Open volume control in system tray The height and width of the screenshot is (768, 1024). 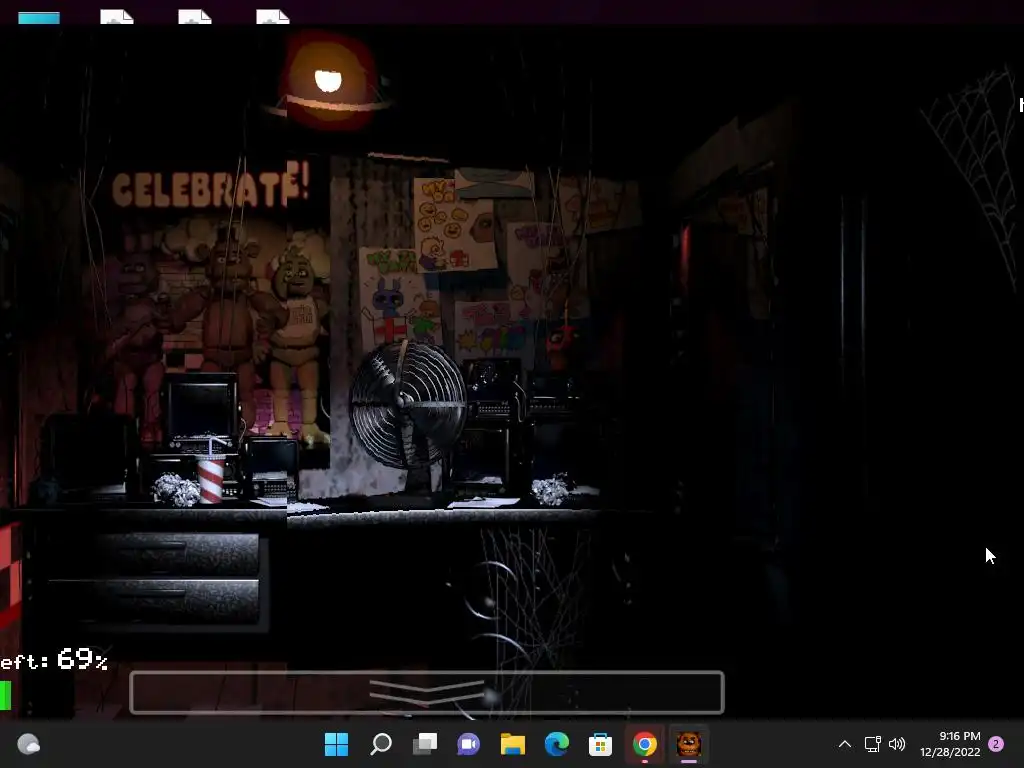pyautogui.click(x=897, y=744)
